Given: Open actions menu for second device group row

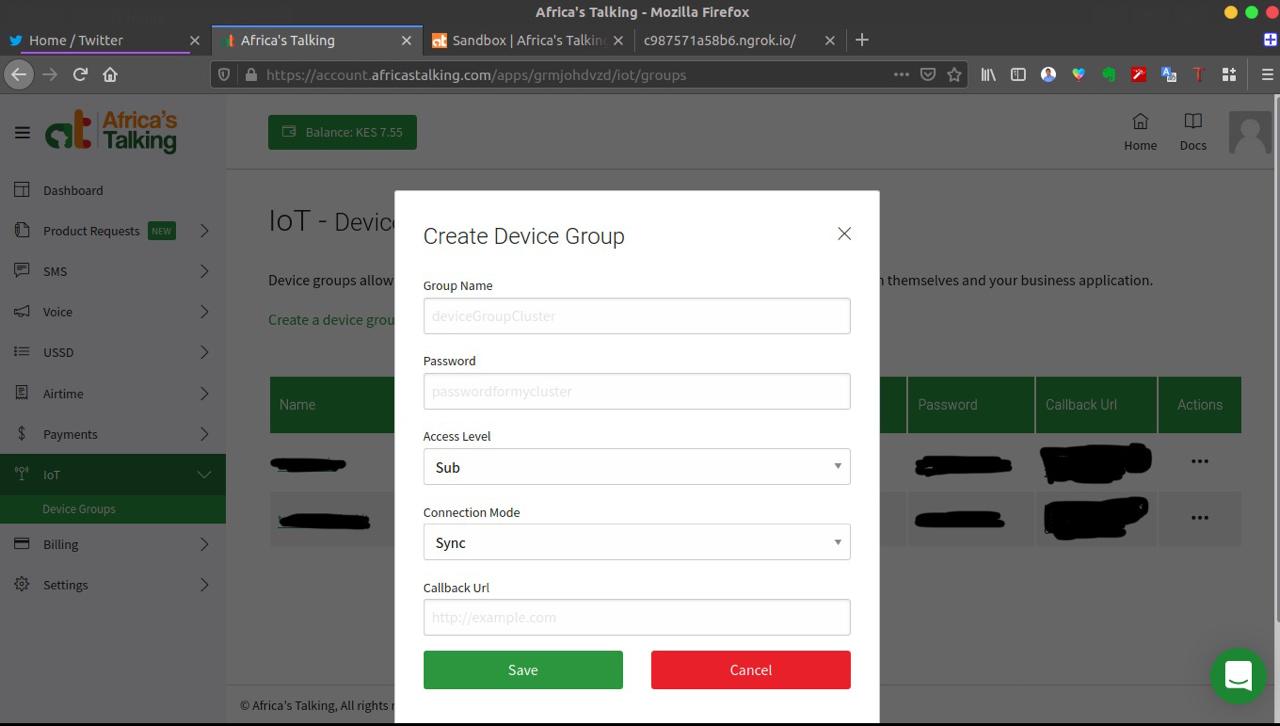Looking at the screenshot, I should tap(1200, 518).
